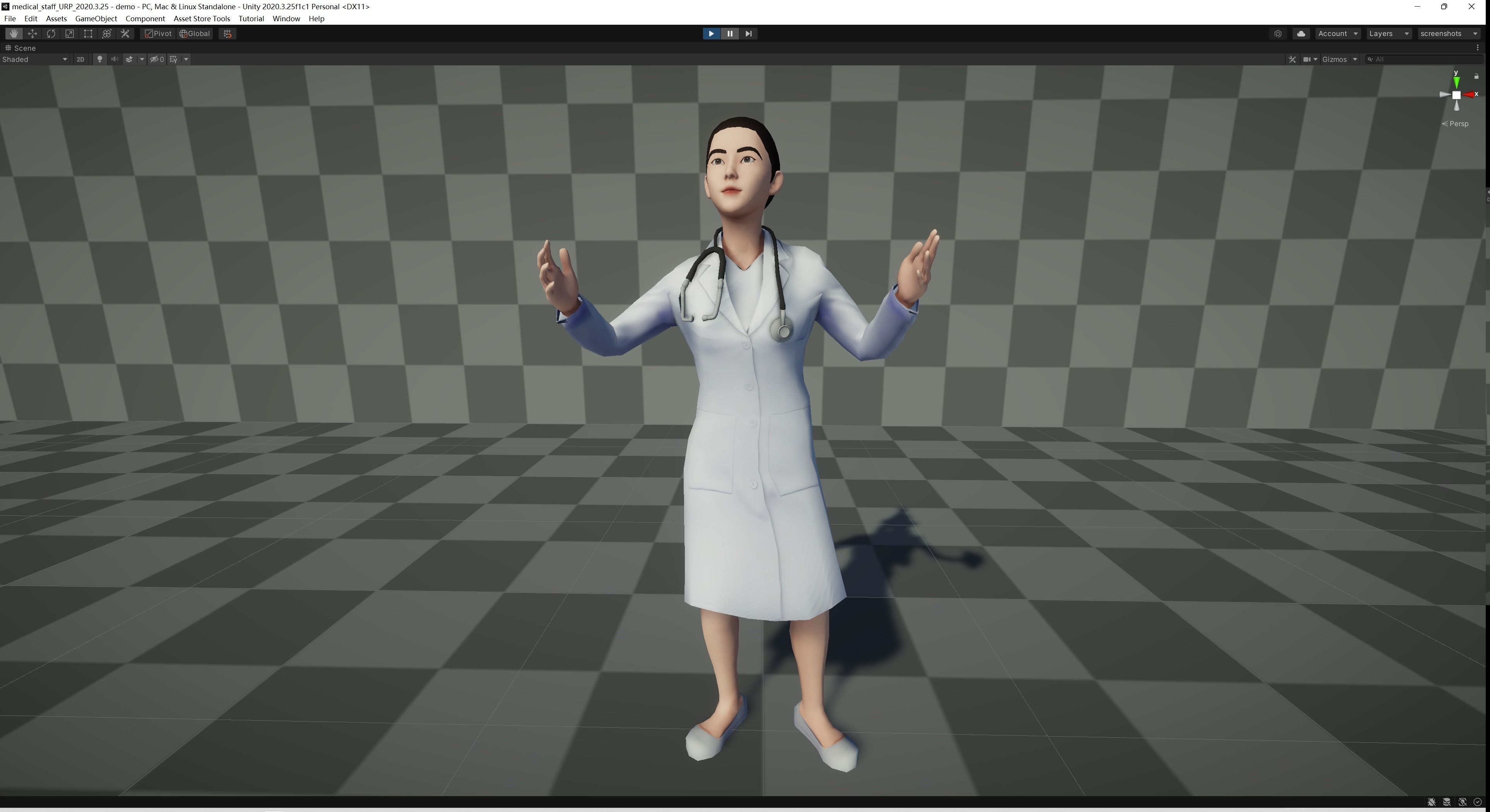
Task: Open the Account dropdown
Action: [1337, 34]
